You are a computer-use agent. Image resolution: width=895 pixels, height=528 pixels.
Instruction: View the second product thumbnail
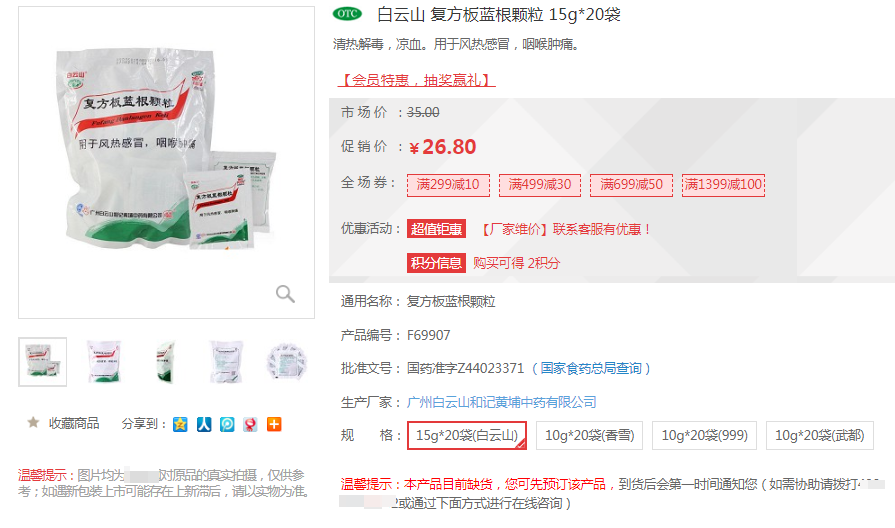[104, 362]
